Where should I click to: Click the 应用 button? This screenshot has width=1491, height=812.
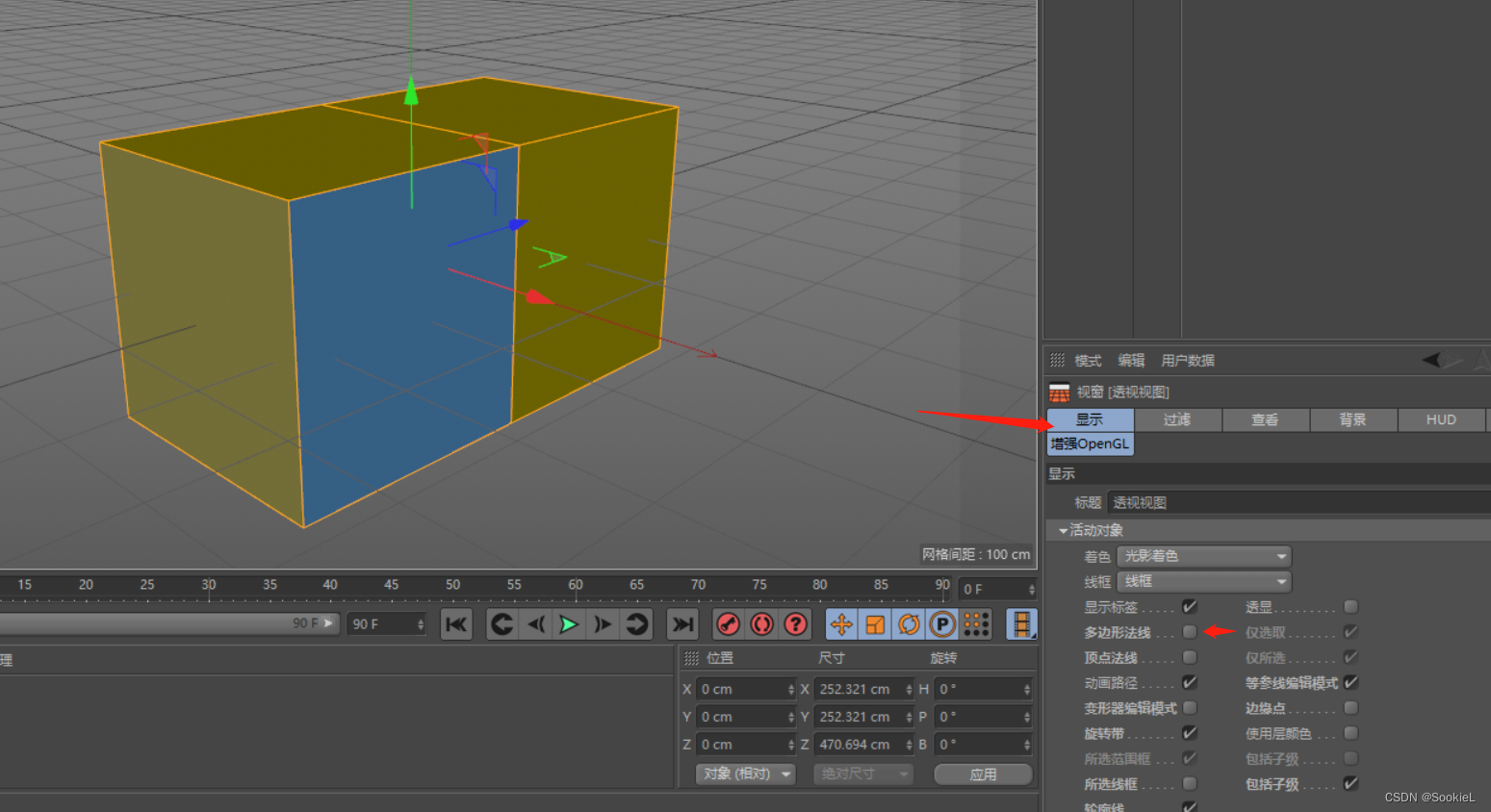click(x=983, y=774)
